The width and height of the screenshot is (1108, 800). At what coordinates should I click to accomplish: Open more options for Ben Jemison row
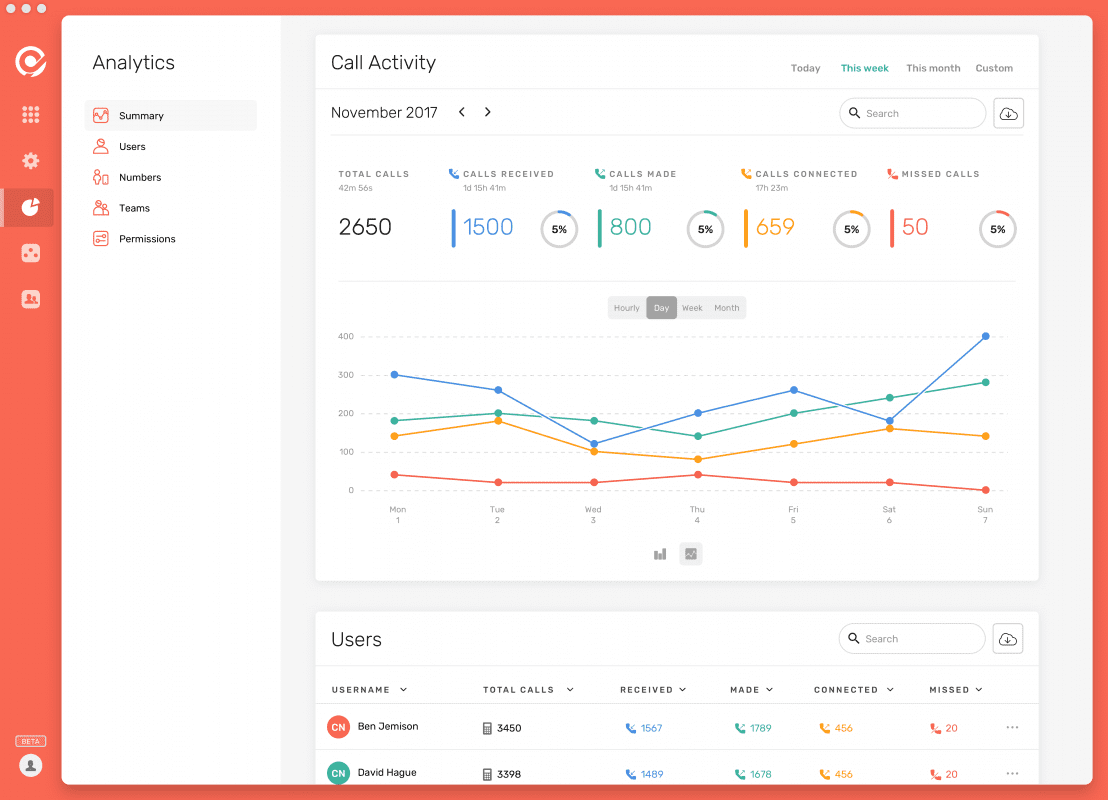pos(1012,727)
